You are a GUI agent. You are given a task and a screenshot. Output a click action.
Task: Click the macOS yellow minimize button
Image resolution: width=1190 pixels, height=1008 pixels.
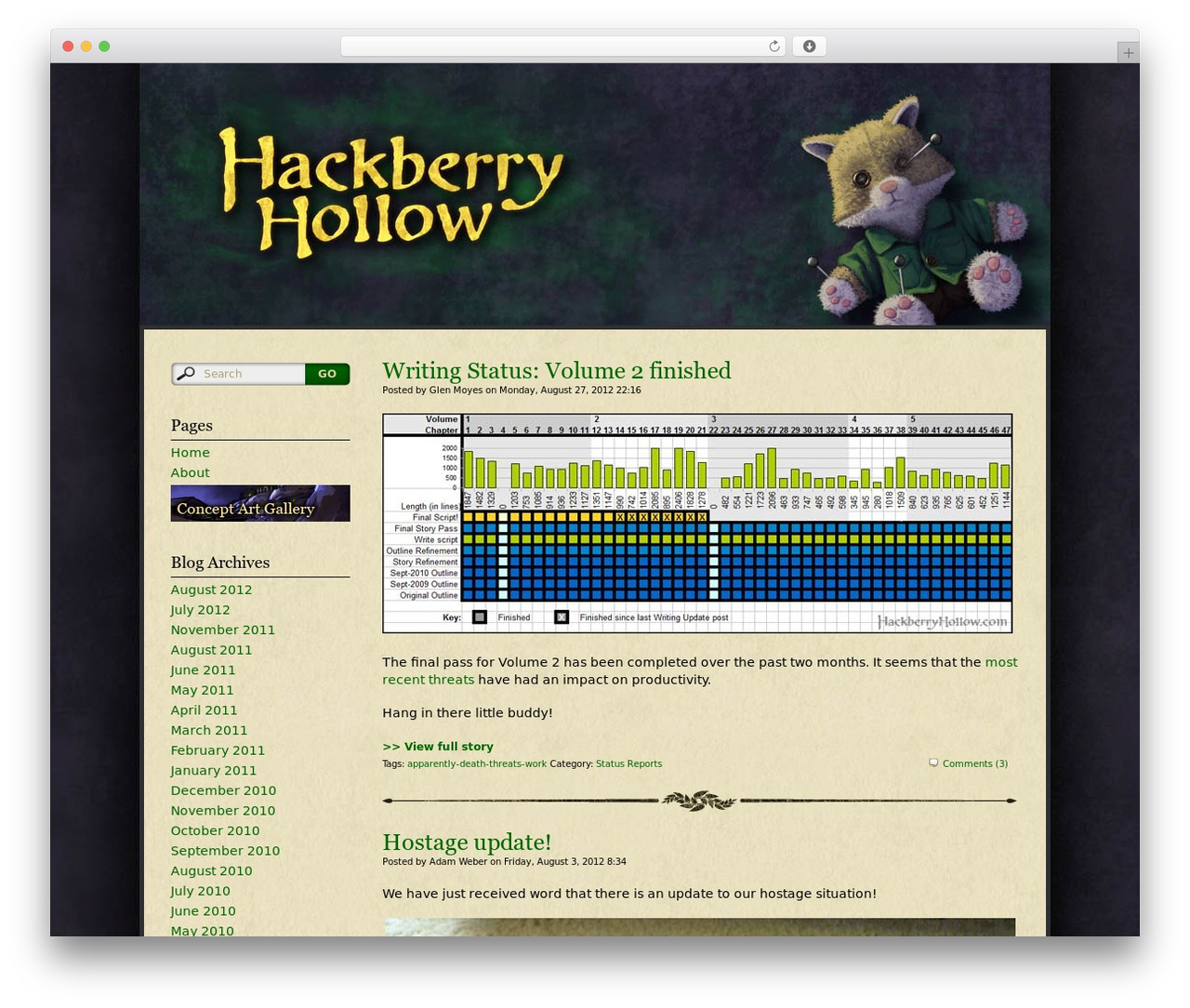click(86, 46)
